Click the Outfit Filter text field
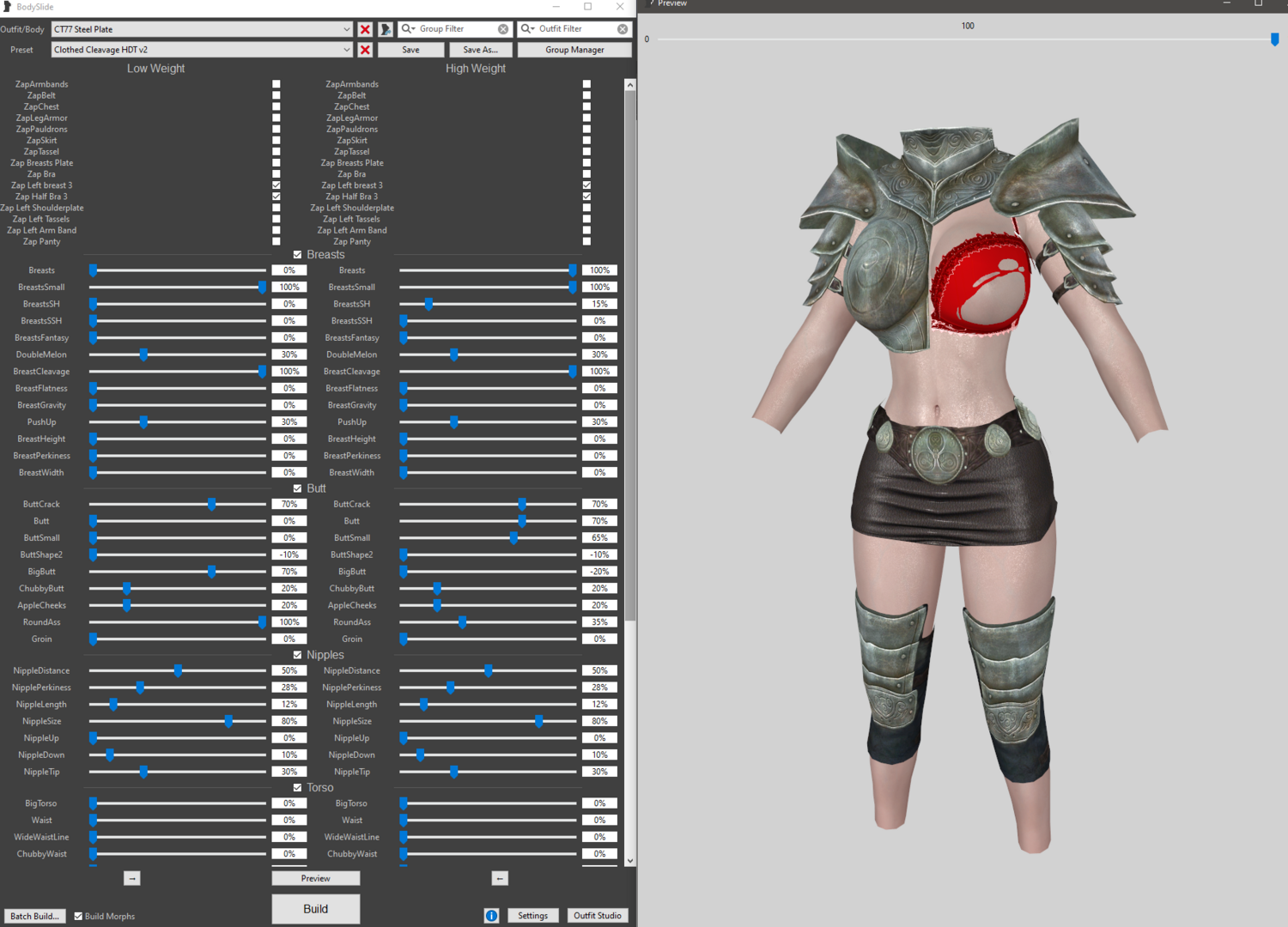The height and width of the screenshot is (927, 1288). [x=576, y=29]
